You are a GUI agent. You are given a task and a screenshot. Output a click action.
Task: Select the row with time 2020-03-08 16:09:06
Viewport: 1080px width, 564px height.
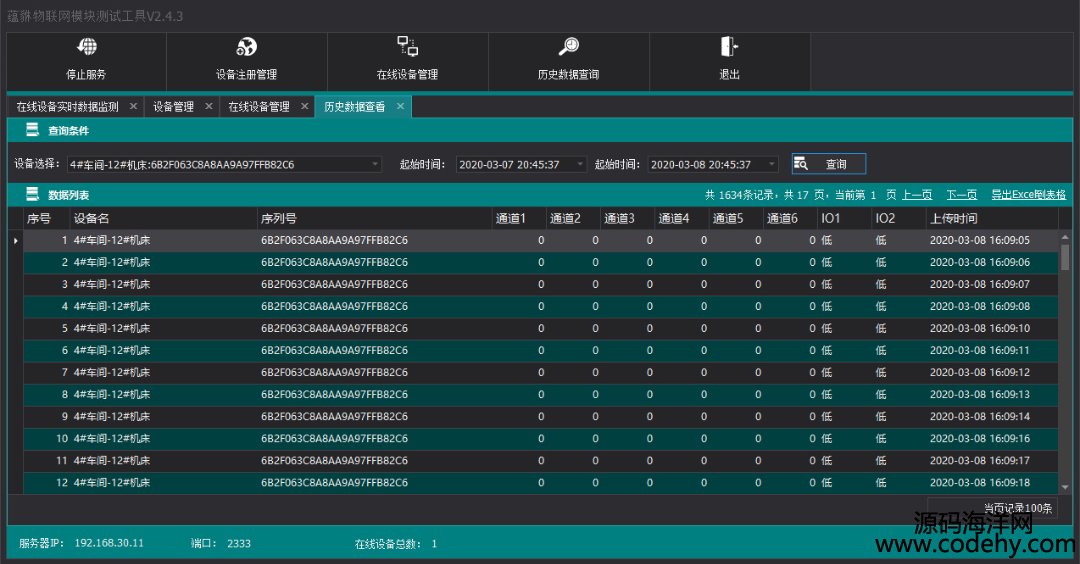541,262
